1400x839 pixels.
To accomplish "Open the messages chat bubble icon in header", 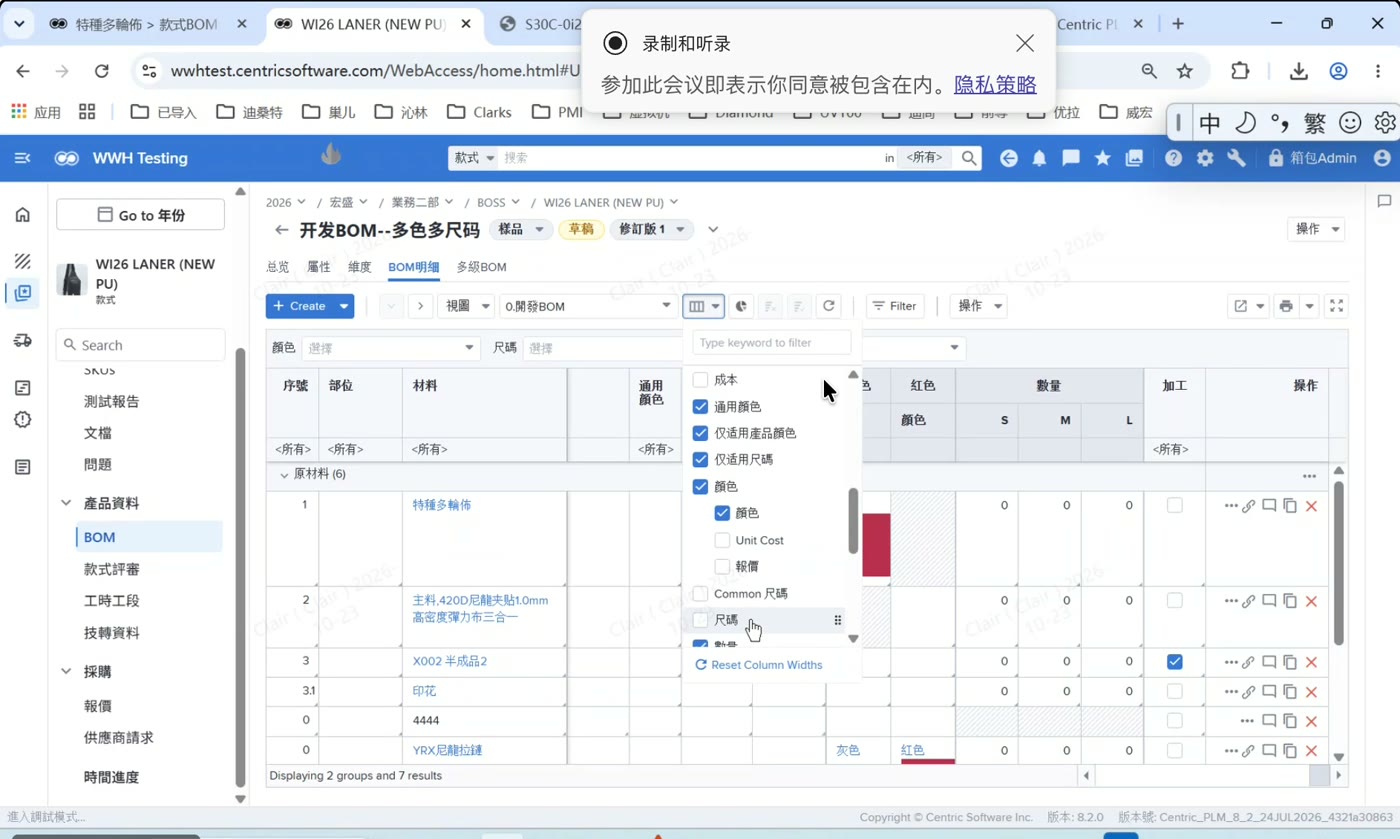I will point(1071,158).
